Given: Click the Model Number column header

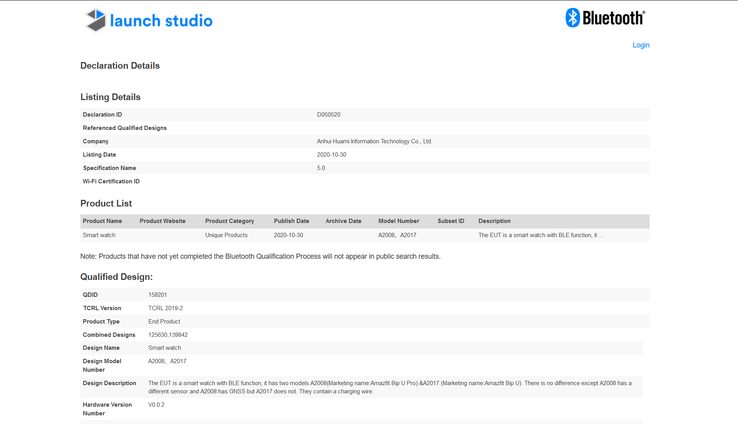Looking at the screenshot, I should (398, 221).
